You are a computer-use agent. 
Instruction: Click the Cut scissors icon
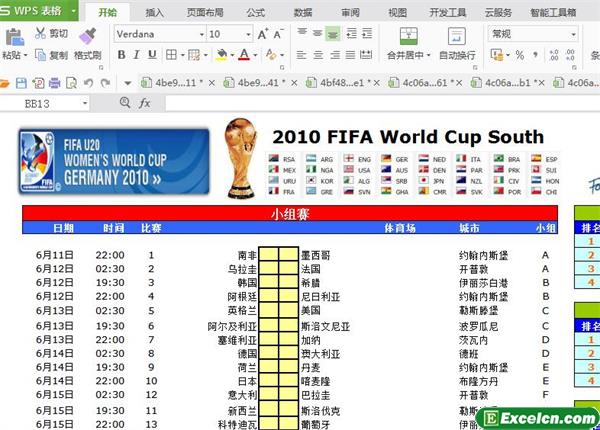pyautogui.click(x=40, y=33)
